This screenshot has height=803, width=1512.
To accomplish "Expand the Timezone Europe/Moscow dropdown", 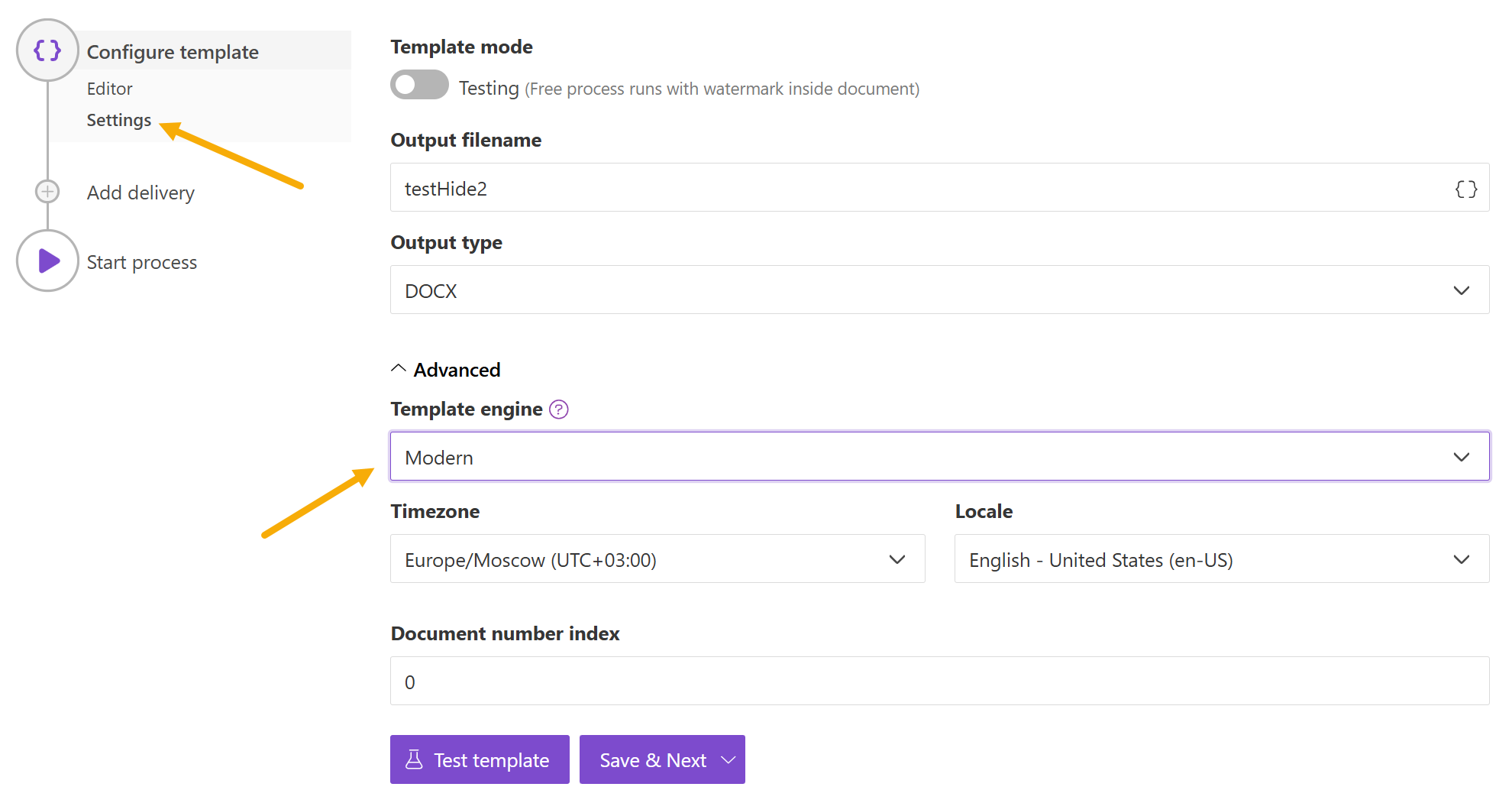I will tap(657, 559).
